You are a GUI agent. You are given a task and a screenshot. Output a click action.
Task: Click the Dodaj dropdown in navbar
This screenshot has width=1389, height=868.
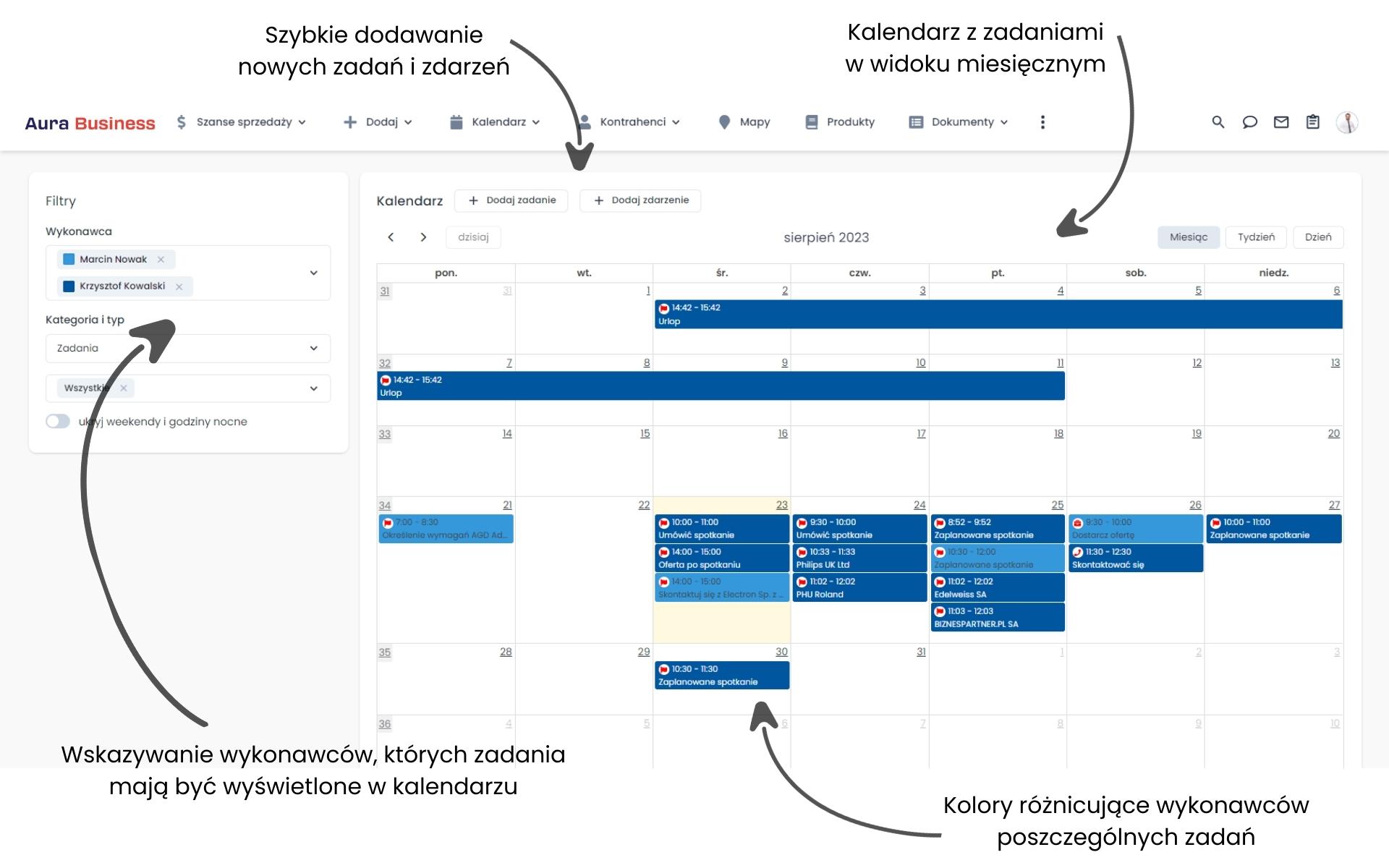click(x=381, y=122)
